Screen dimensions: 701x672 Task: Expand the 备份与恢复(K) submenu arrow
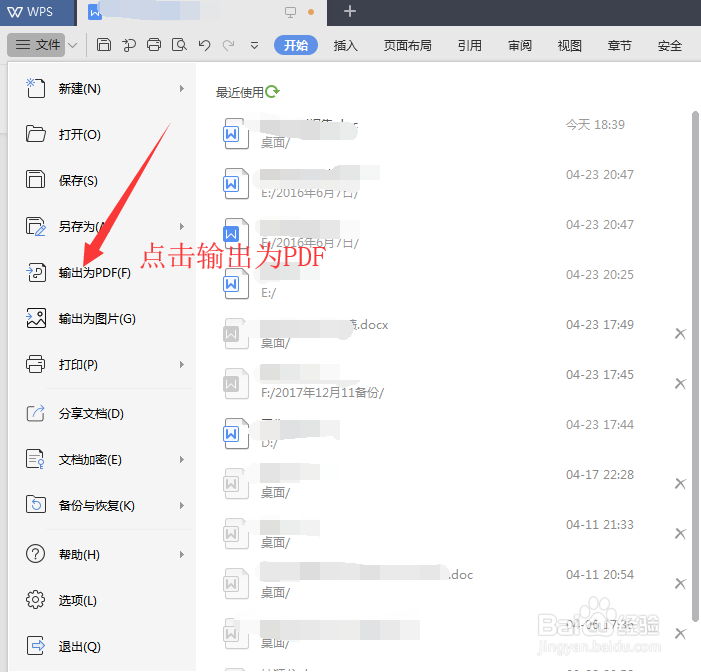click(x=182, y=505)
